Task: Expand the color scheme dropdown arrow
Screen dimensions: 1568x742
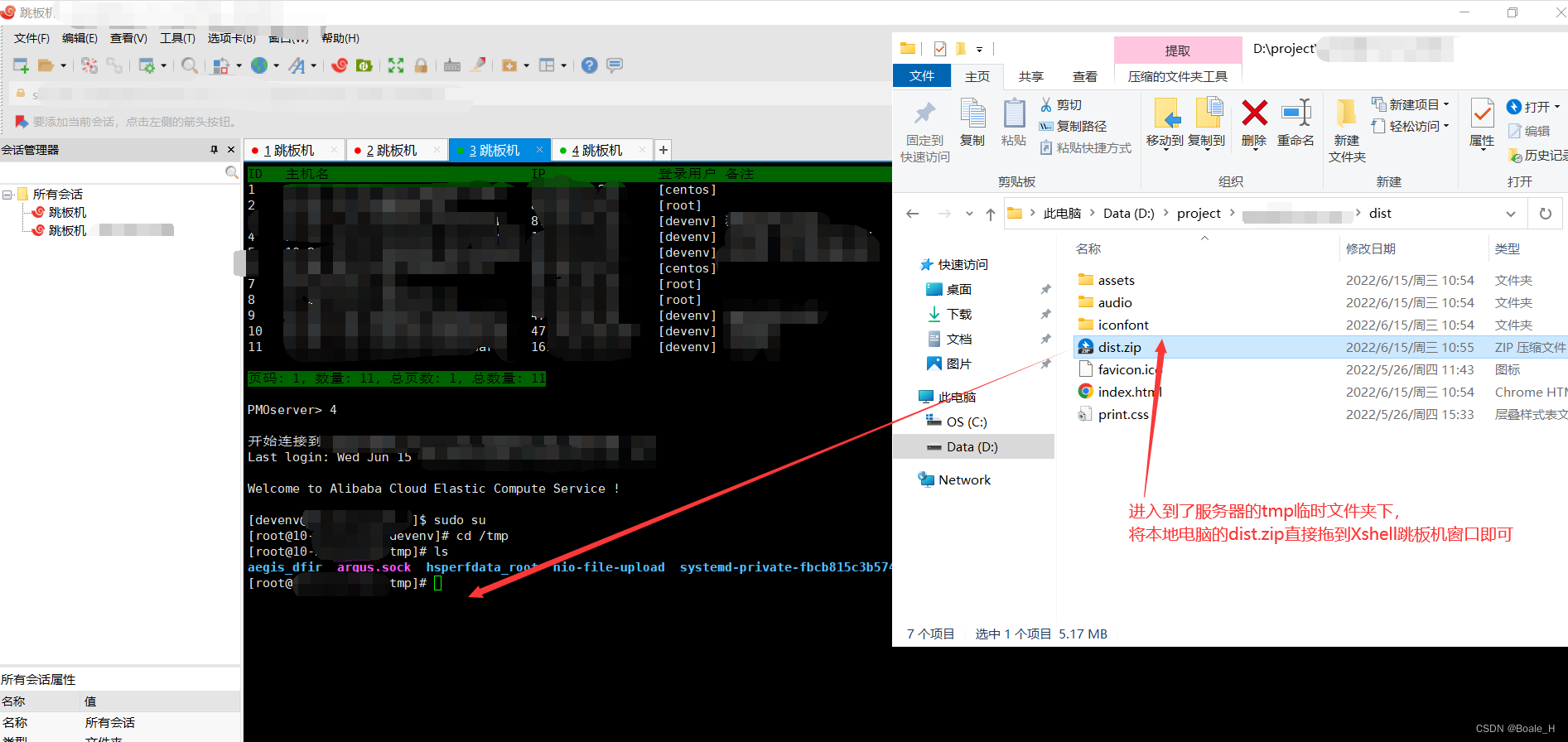Action: (239, 65)
